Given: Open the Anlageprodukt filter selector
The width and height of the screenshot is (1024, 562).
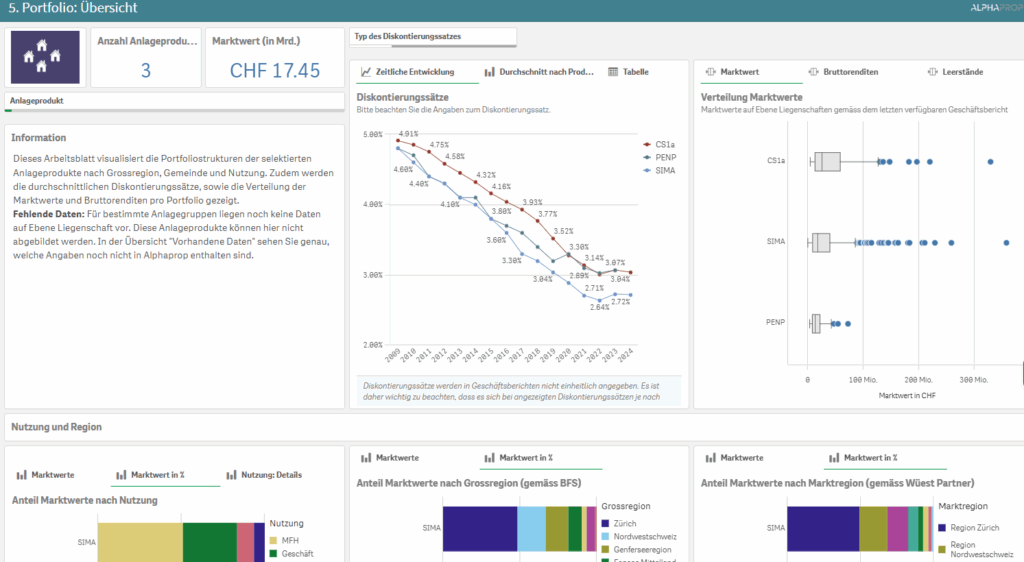Looking at the screenshot, I should (x=174, y=101).
